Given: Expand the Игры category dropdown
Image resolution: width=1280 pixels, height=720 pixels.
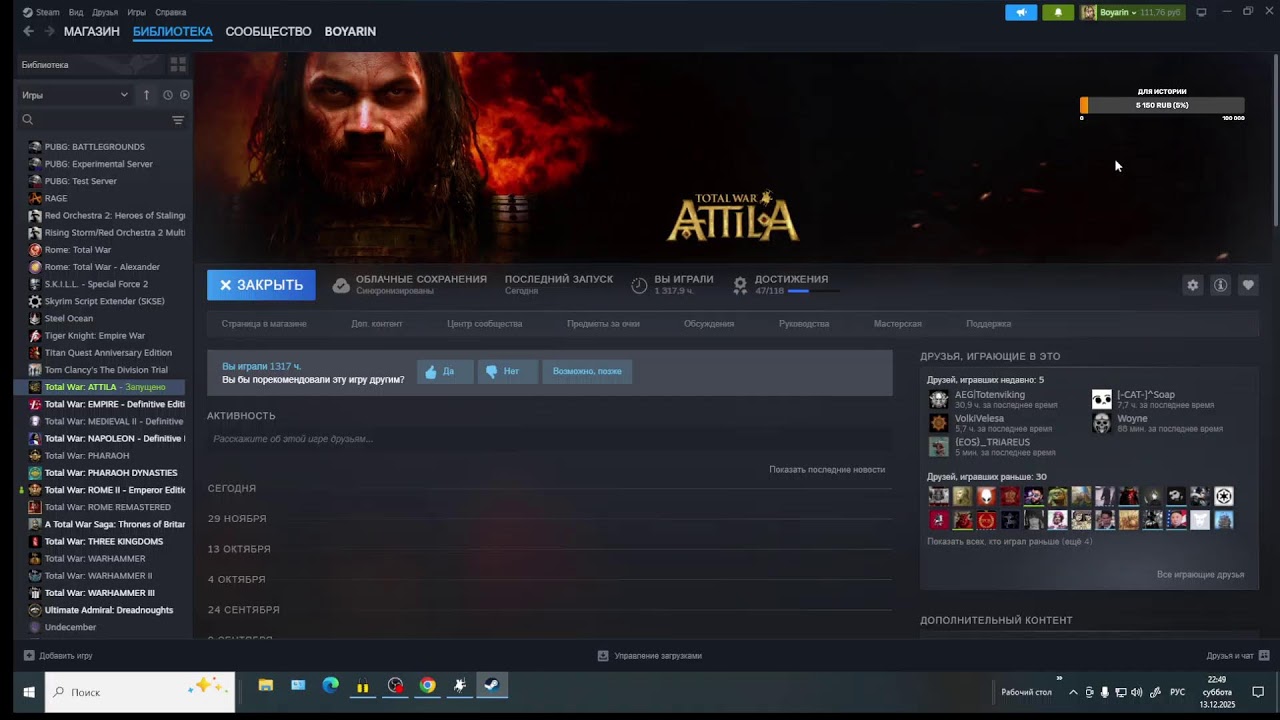Looking at the screenshot, I should (x=76, y=95).
